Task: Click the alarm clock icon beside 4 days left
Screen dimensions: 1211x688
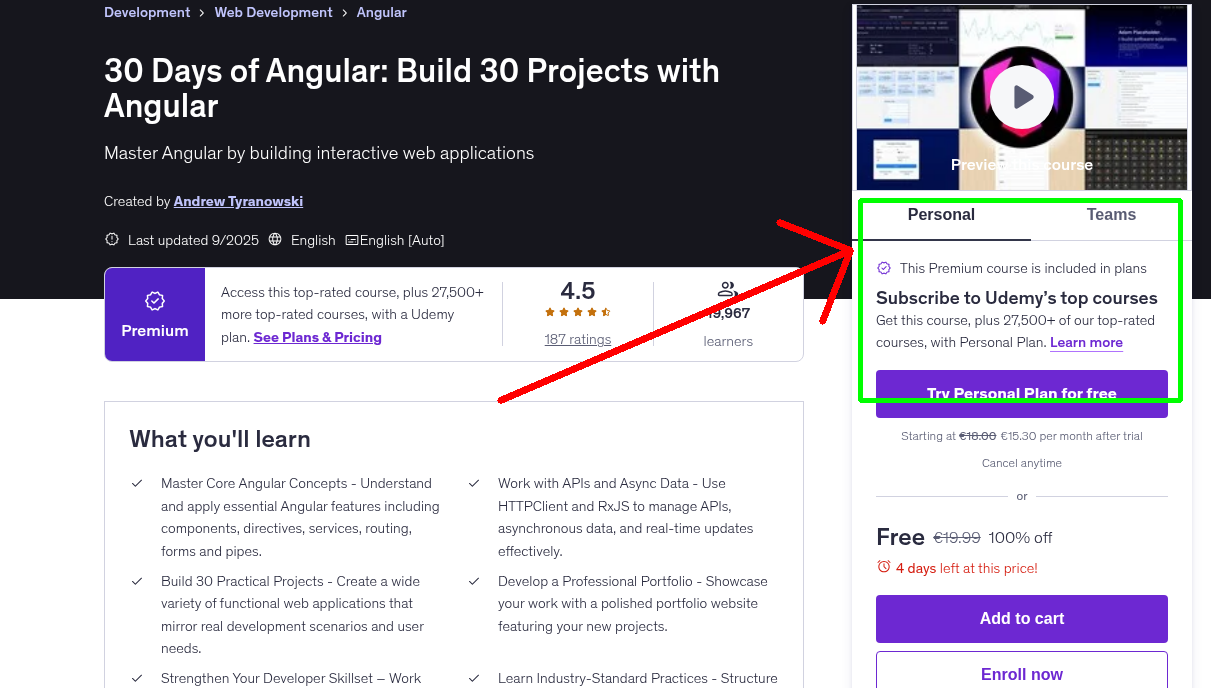Action: tap(884, 567)
